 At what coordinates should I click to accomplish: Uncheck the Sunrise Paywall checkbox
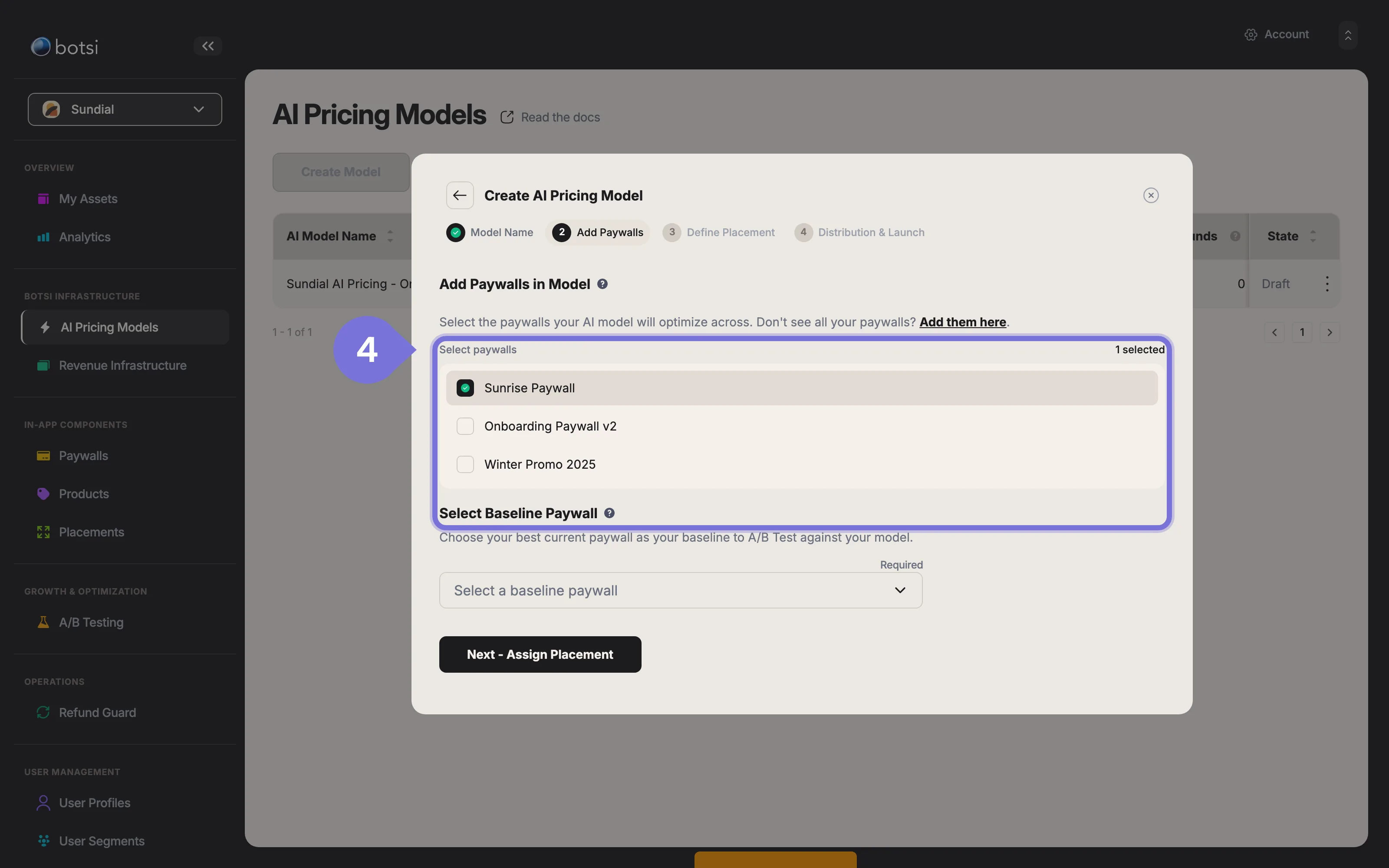click(465, 388)
